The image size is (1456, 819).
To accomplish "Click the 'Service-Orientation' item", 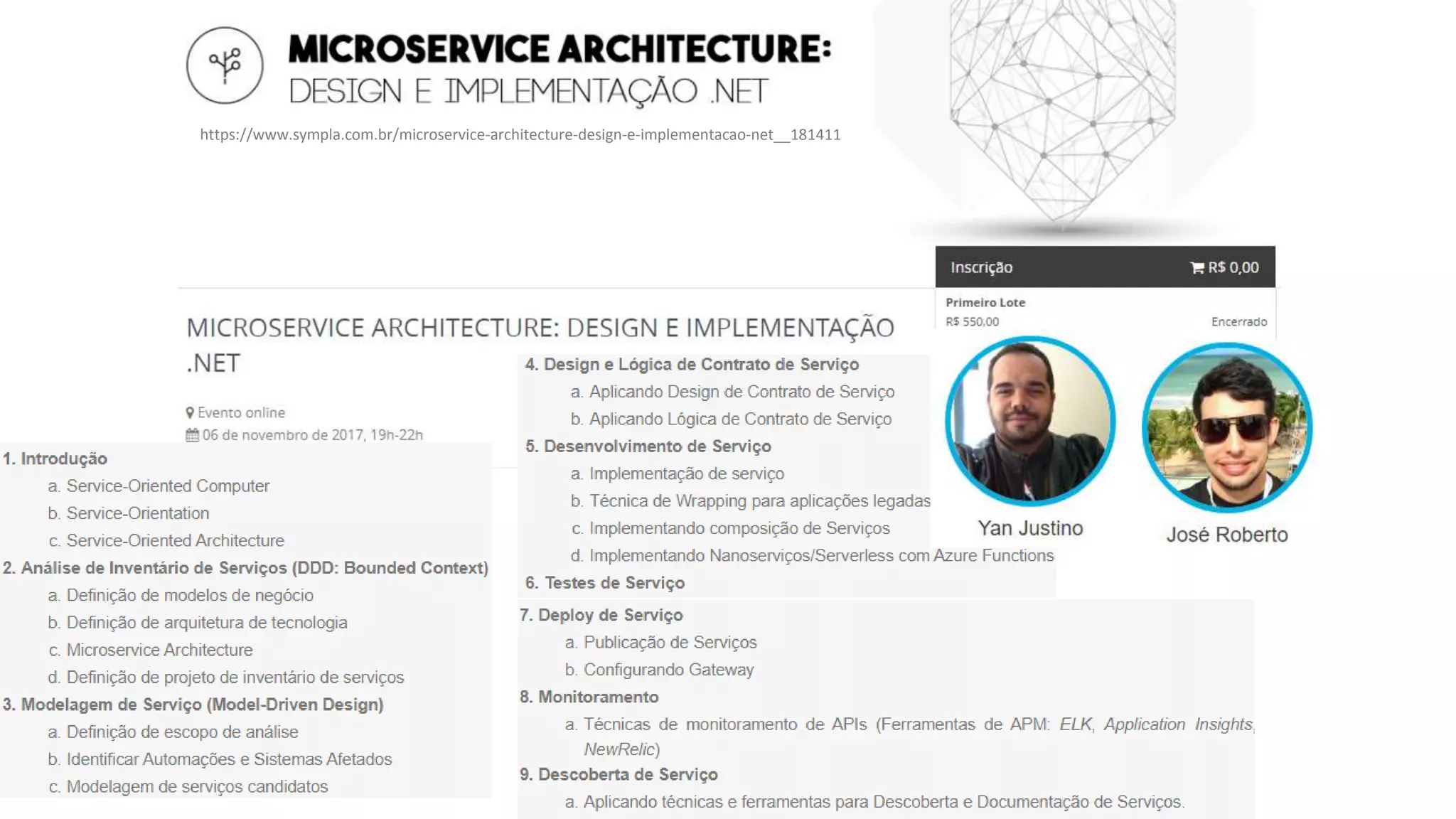I will coord(138,513).
